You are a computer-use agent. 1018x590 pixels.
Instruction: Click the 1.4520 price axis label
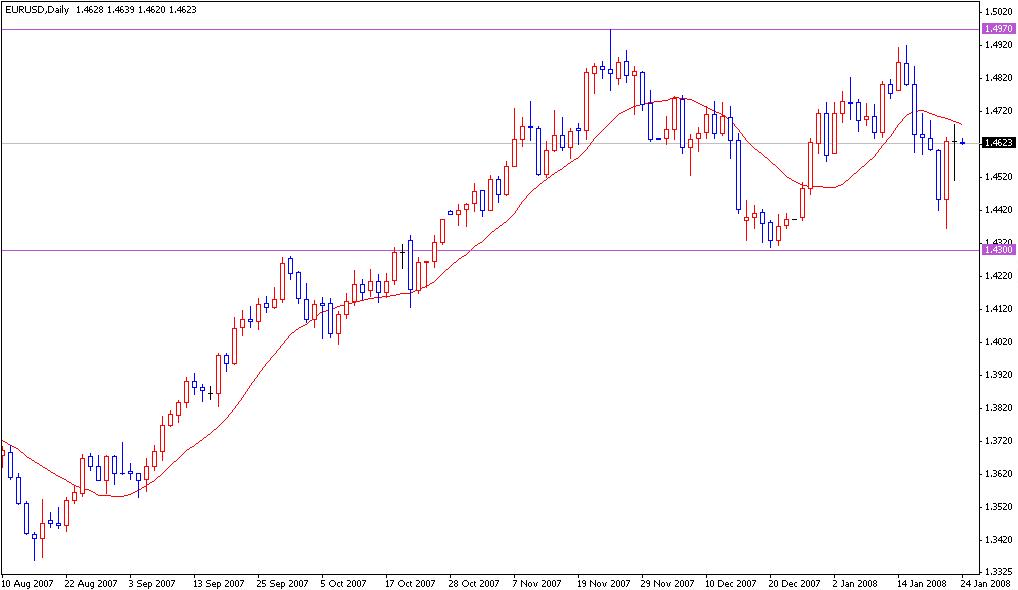[x=999, y=177]
